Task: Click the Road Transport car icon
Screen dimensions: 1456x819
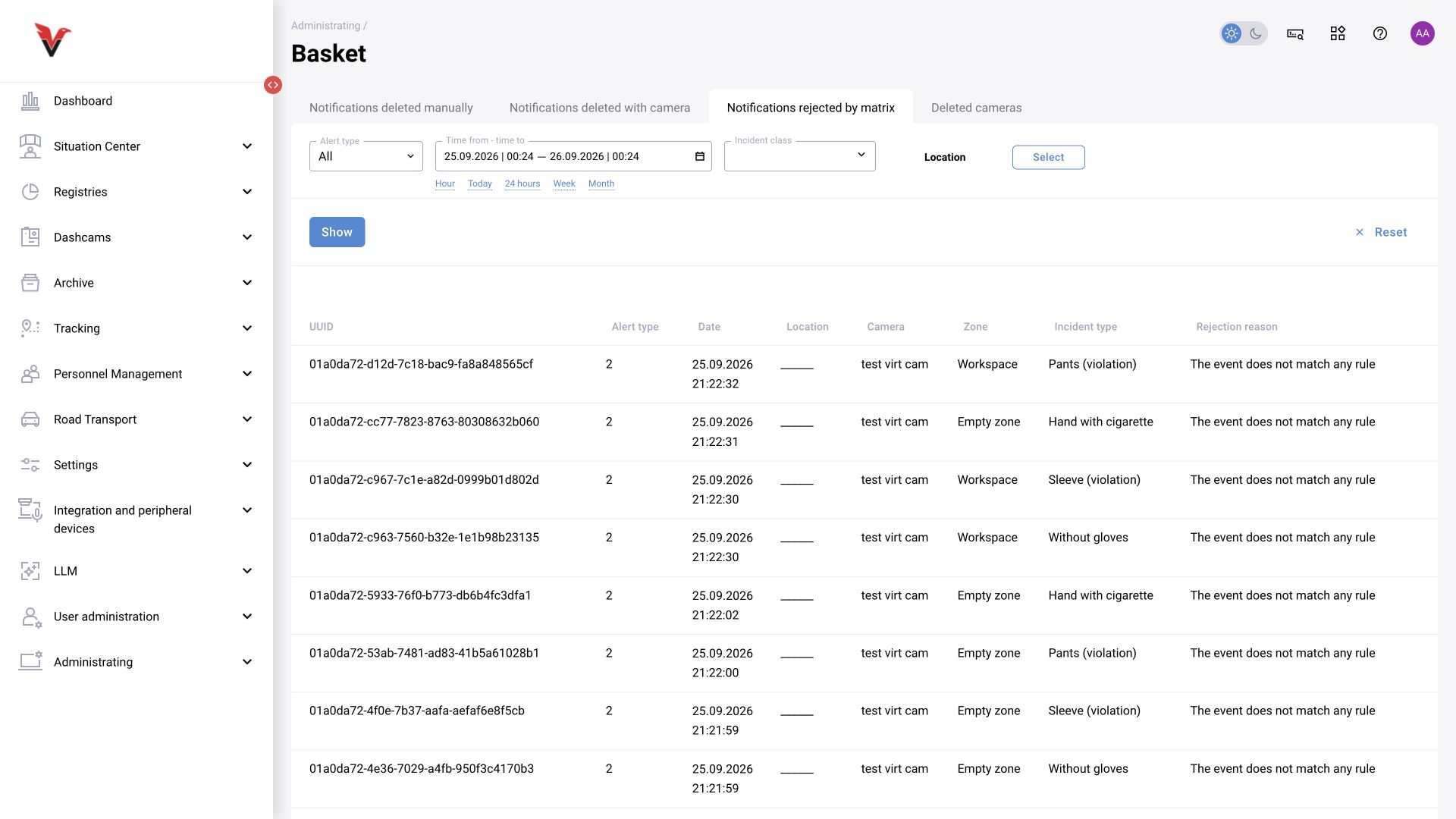Action: click(x=30, y=419)
